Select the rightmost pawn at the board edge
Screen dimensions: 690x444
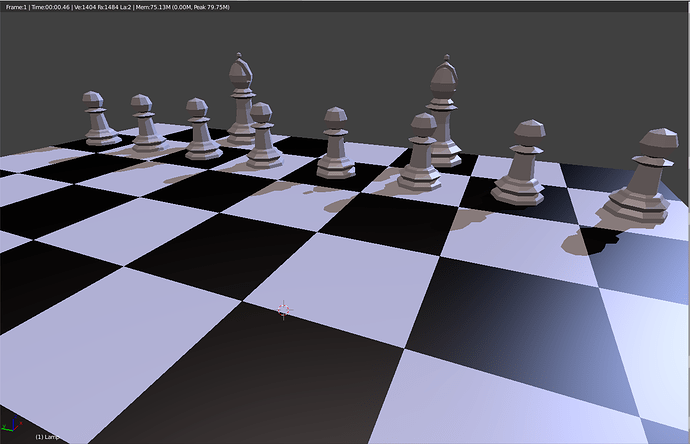642,178
